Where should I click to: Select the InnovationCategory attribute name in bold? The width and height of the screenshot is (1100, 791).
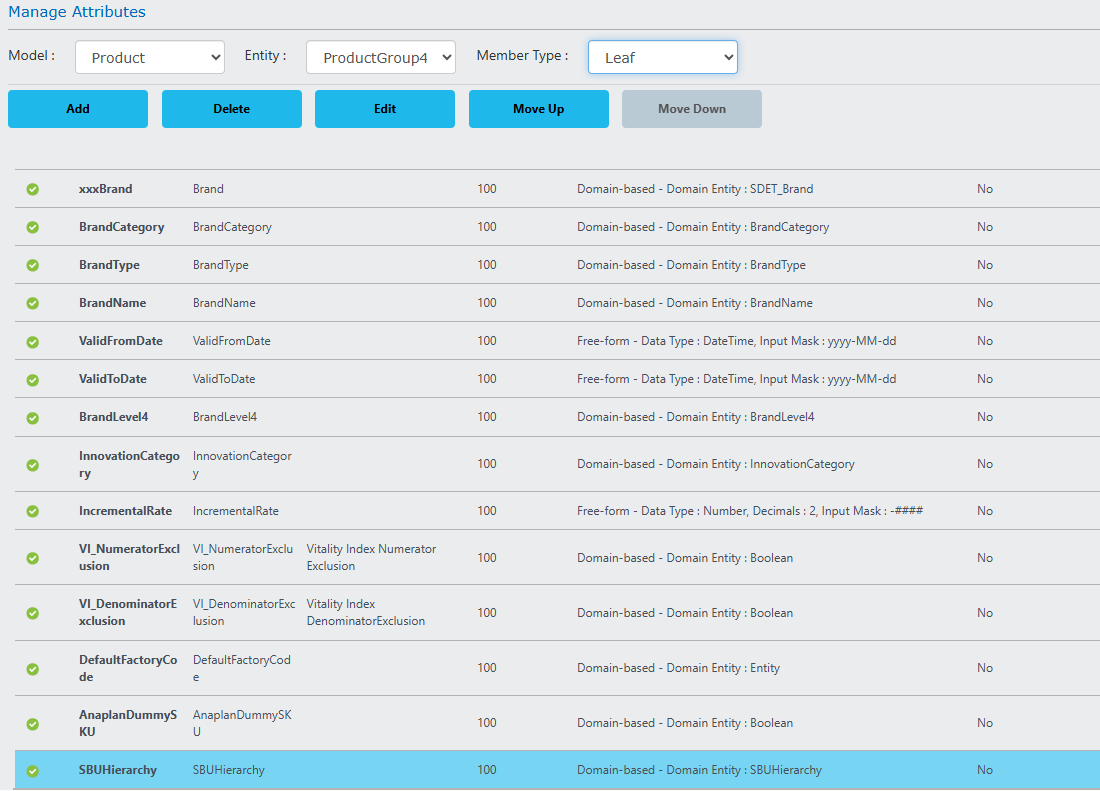(x=129, y=464)
